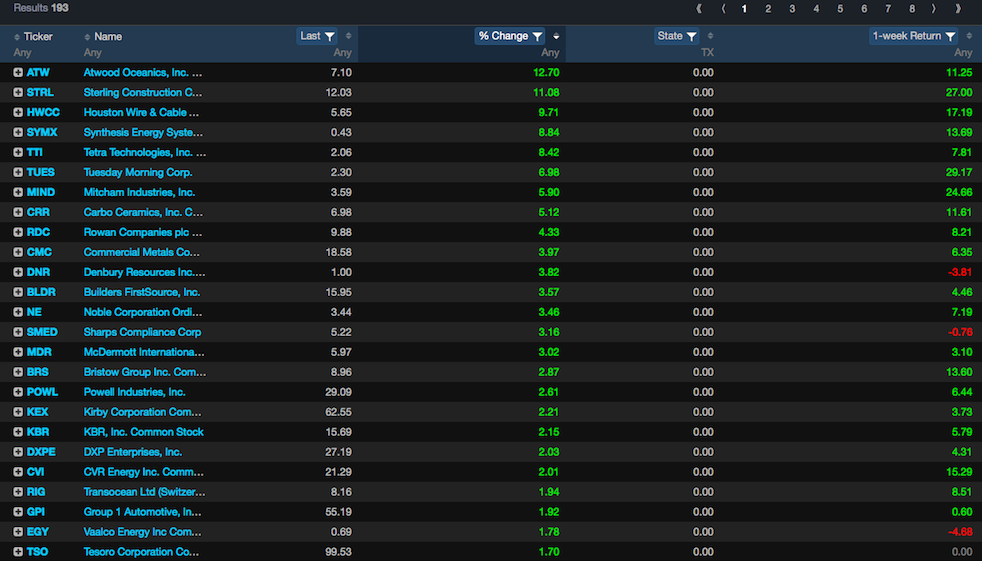Open Vaalco Energy Inc link
The height and width of the screenshot is (561, 982).
pos(143,532)
